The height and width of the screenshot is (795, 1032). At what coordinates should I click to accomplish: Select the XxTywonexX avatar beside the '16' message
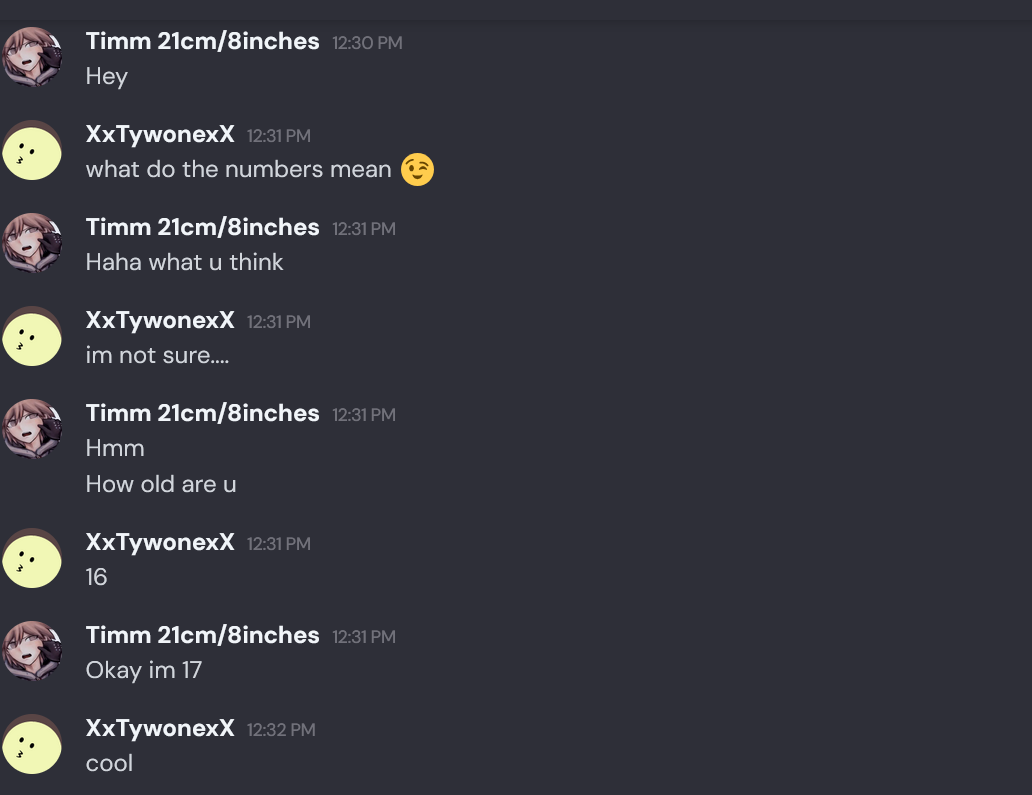tap(32, 558)
